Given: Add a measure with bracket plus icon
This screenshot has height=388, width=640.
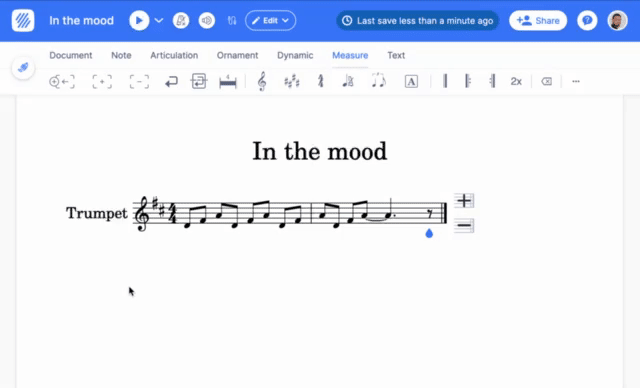Looking at the screenshot, I should [x=102, y=82].
